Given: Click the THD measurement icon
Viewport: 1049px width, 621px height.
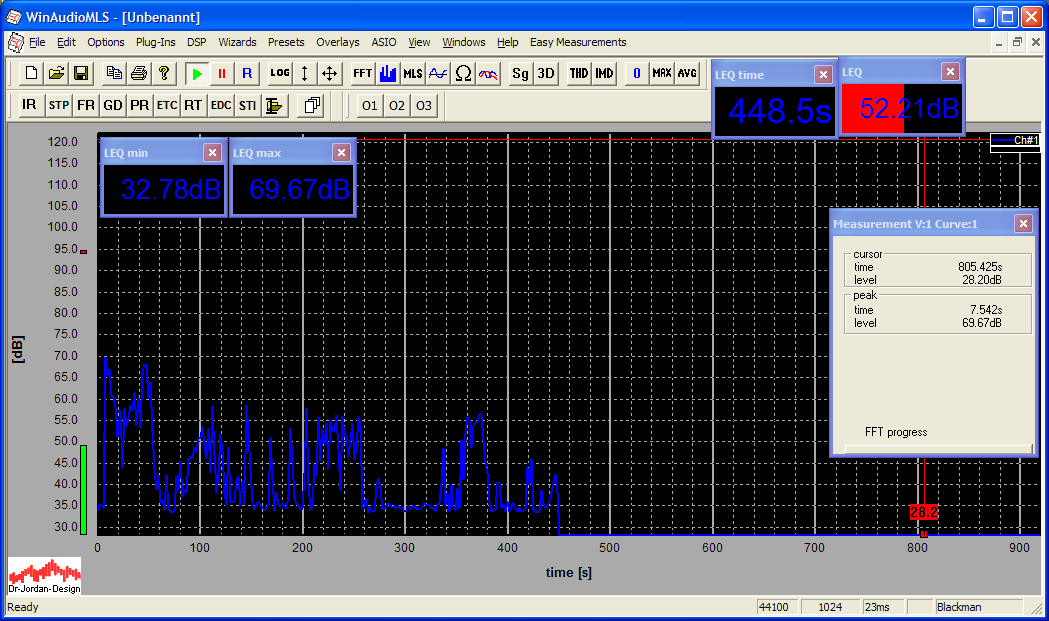Looking at the screenshot, I should pos(579,74).
